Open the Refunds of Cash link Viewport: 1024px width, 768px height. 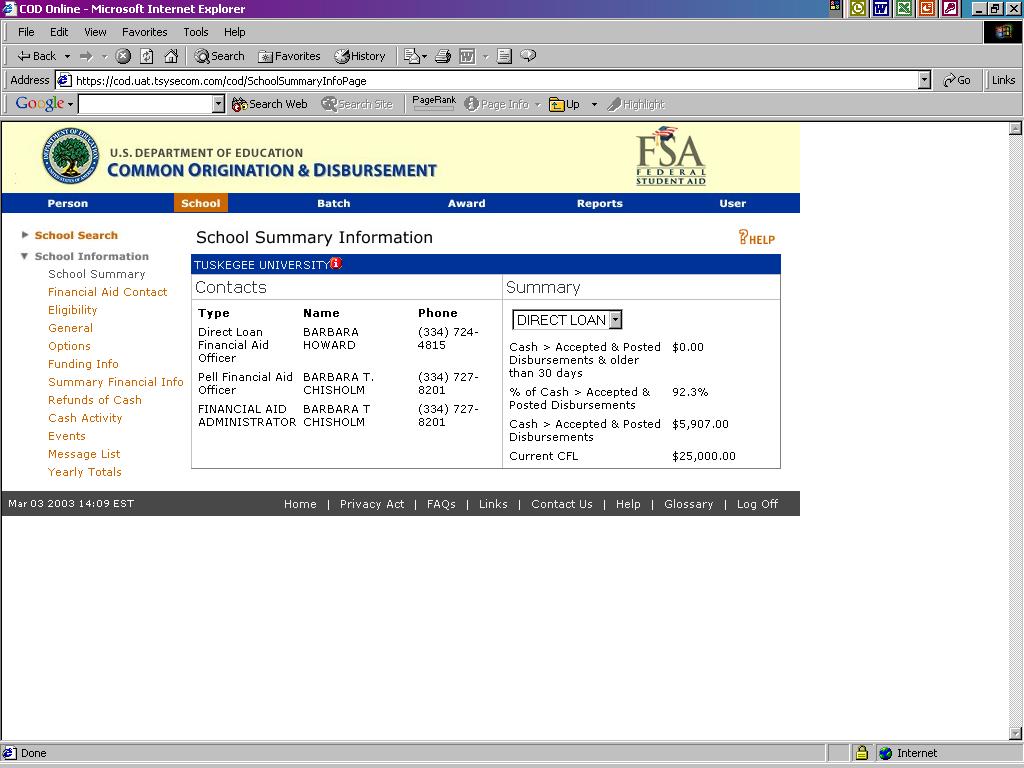coord(95,400)
